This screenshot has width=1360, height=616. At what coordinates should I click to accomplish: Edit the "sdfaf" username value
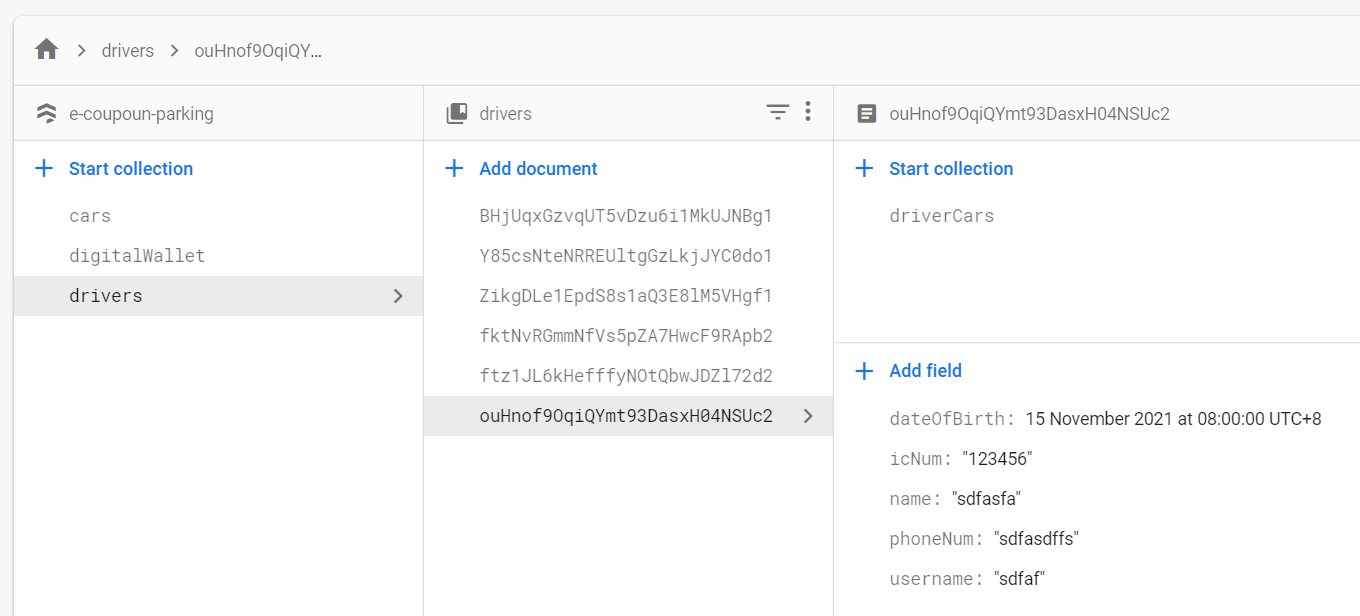pyautogui.click(x=1020, y=579)
